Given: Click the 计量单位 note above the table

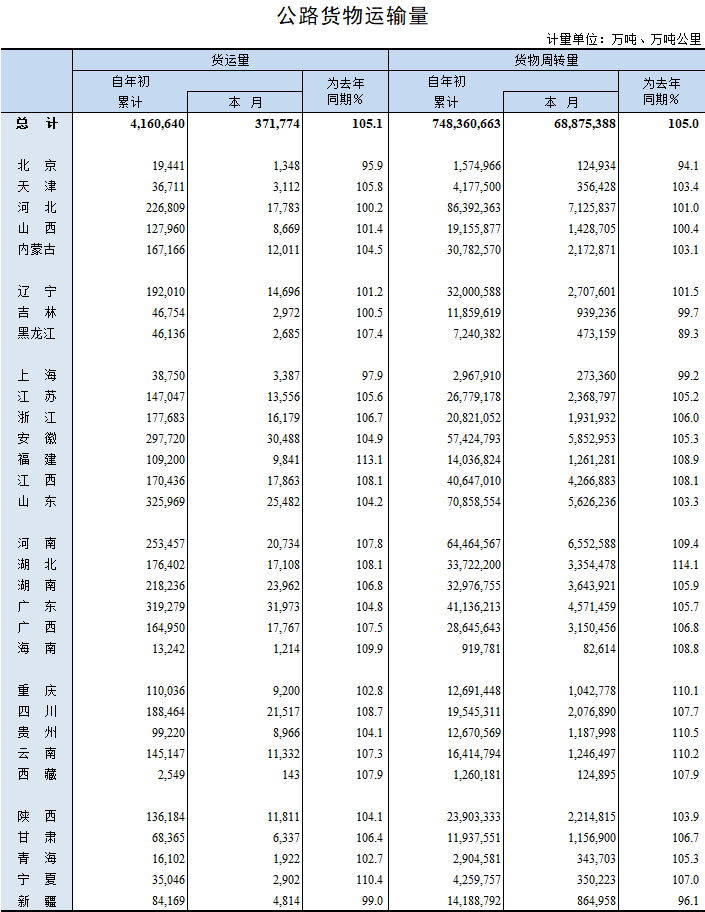Looking at the screenshot, I should pos(623,39).
